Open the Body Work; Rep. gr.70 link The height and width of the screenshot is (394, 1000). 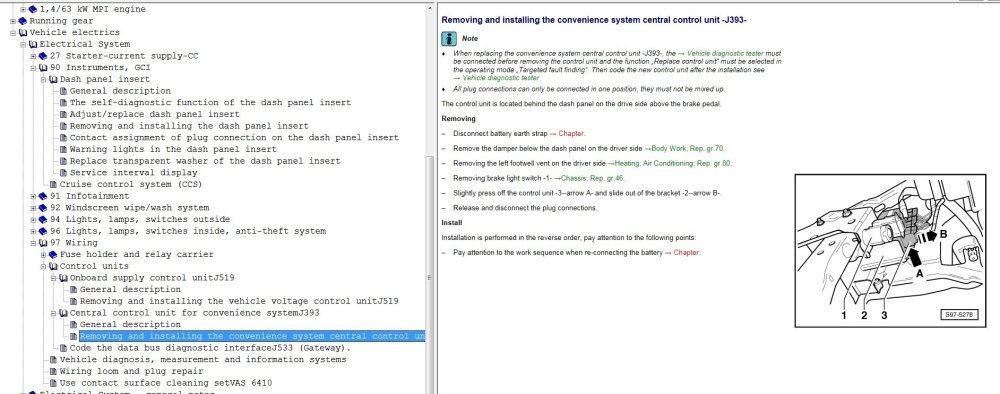pyautogui.click(x=688, y=148)
